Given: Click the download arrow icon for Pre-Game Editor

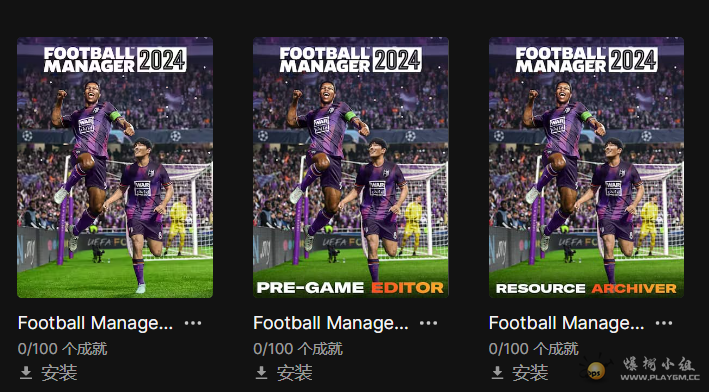Looking at the screenshot, I should [x=261, y=373].
